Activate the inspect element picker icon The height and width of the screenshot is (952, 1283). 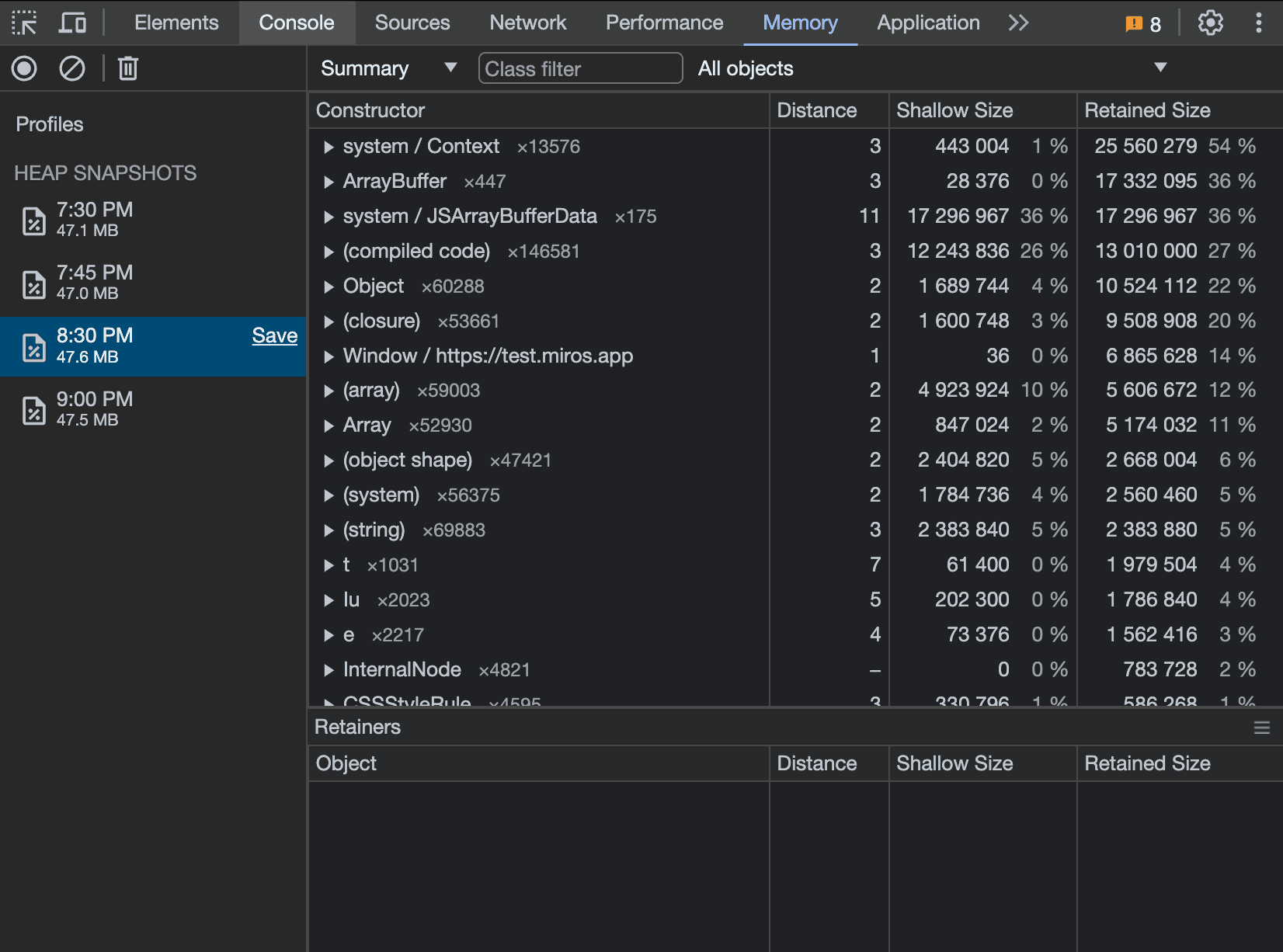(24, 23)
